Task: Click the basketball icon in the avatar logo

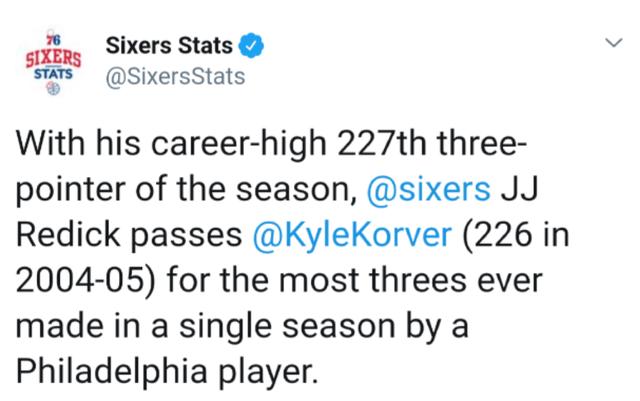Action: click(x=53, y=88)
